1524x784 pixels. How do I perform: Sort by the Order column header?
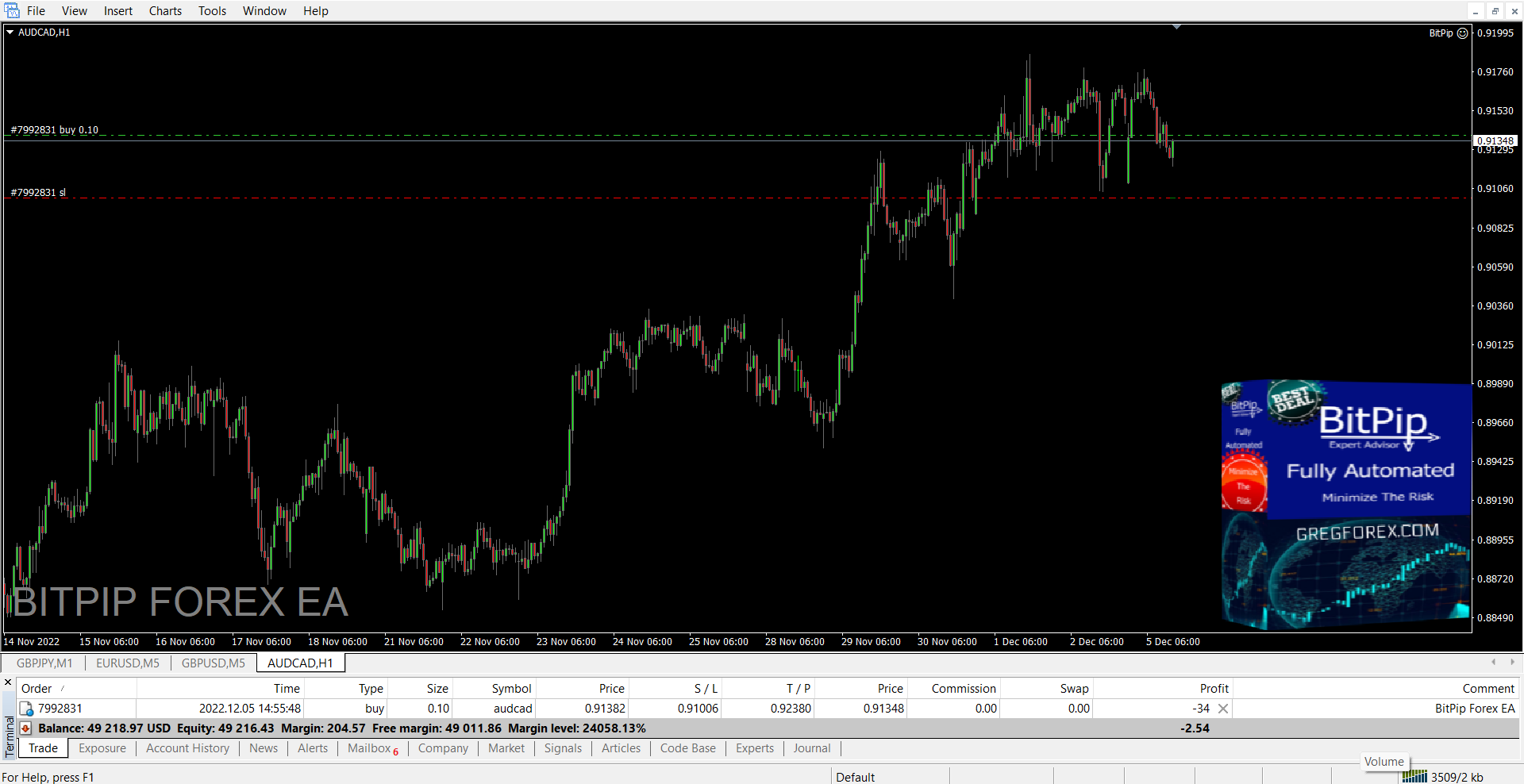tap(37, 689)
